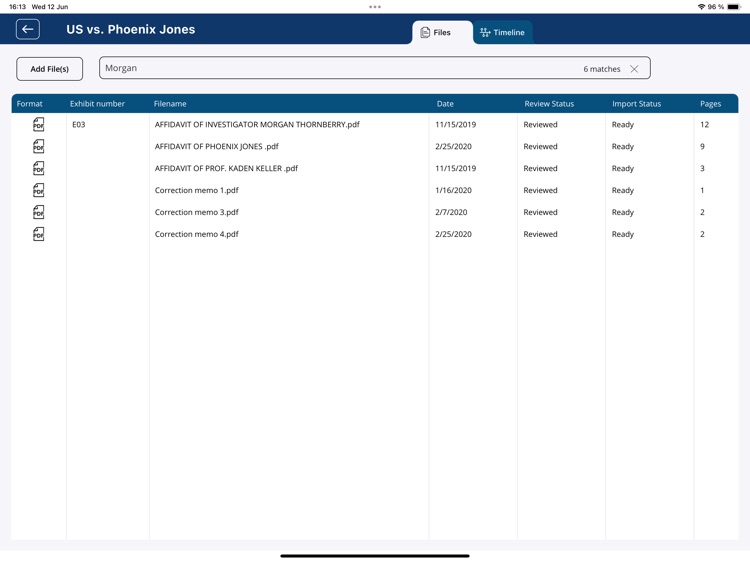
Task: Open PDF icon for Phoenix Jones affidavit
Action: tap(38, 146)
